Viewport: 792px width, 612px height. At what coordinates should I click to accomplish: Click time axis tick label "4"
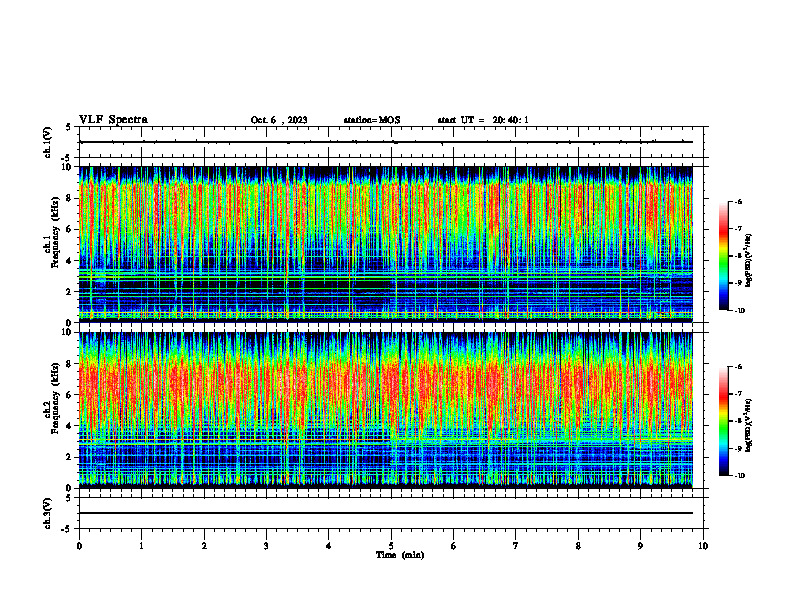point(329,546)
